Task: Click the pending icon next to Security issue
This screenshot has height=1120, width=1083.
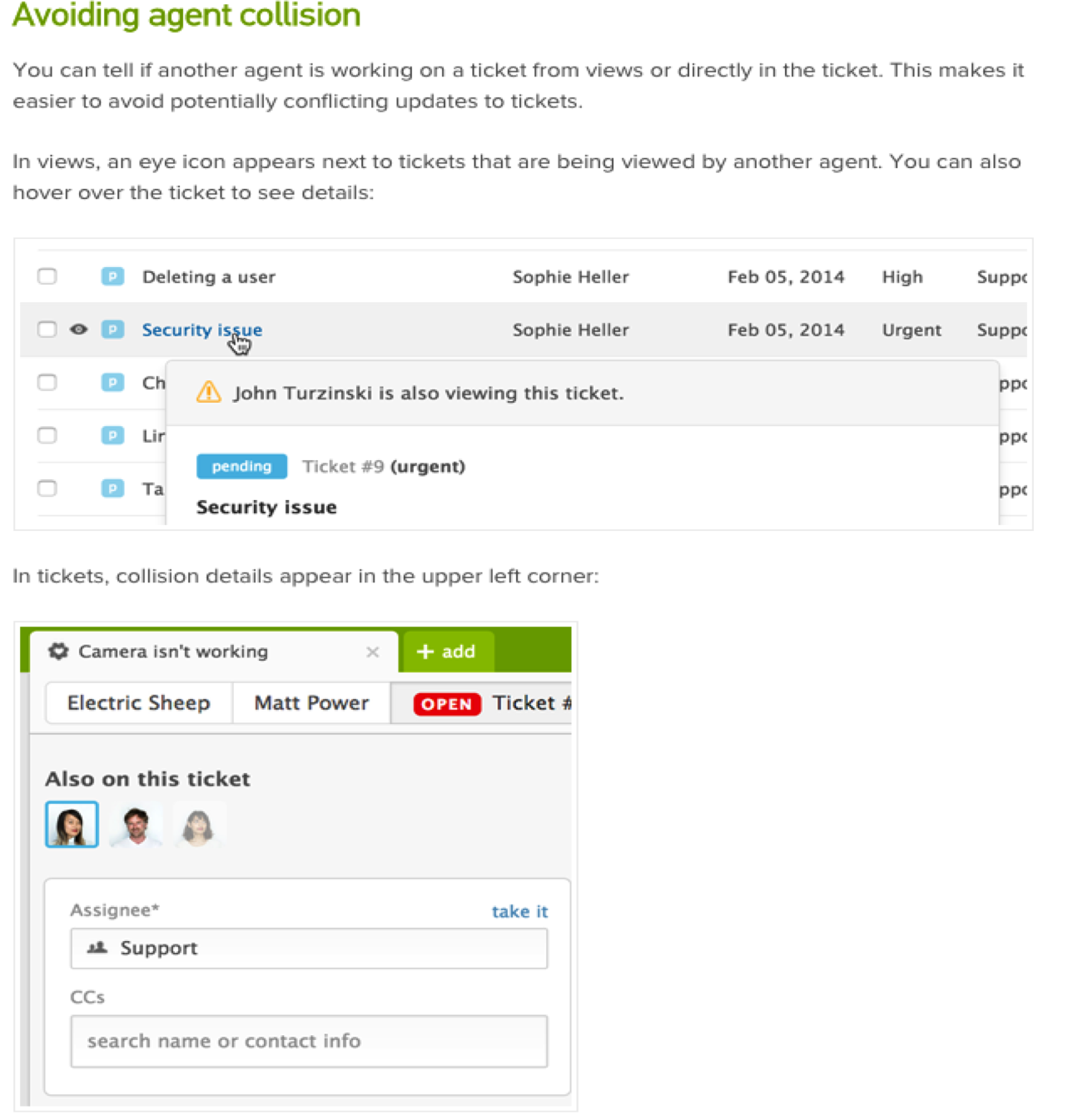Action: coord(112,330)
